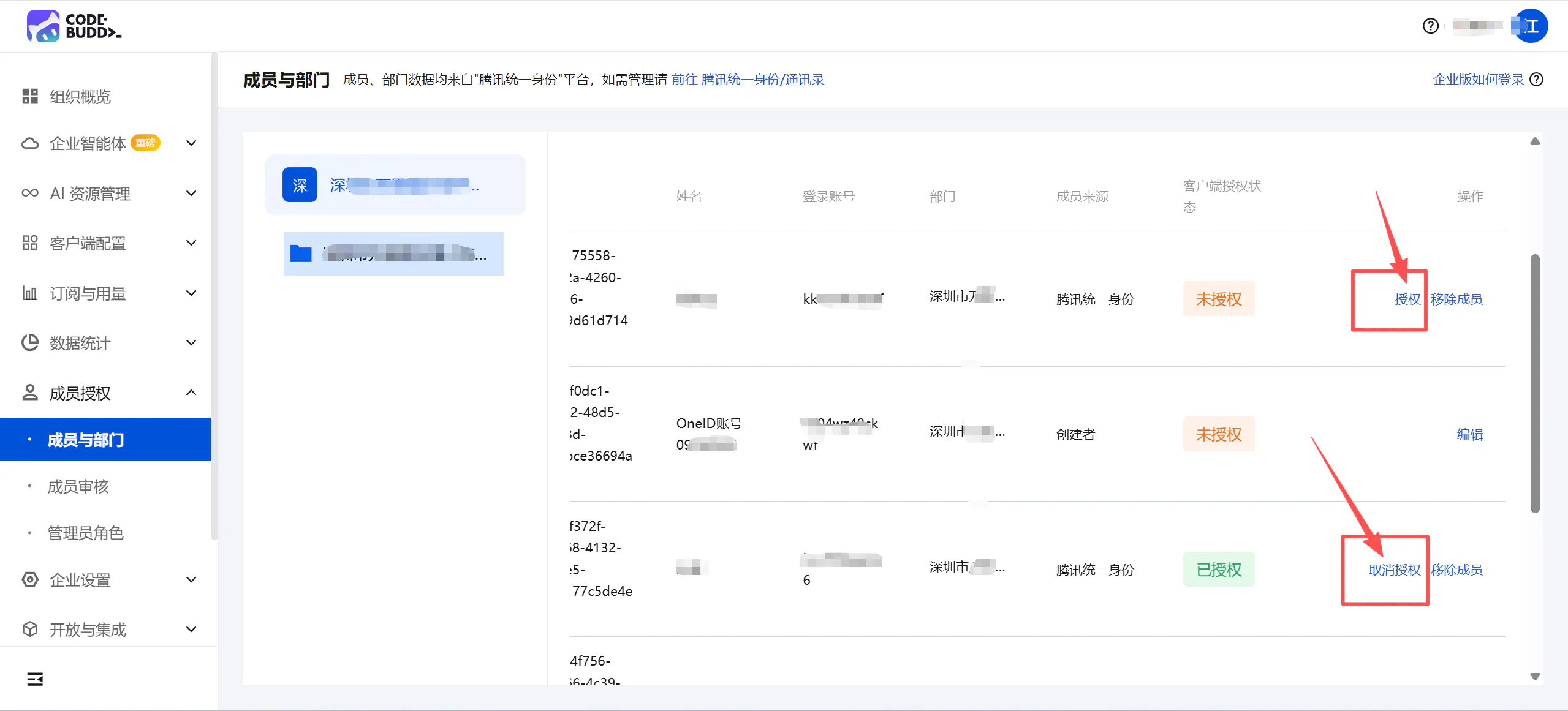Click the 部门 column header
This screenshot has height=711, width=1568.
942,196
